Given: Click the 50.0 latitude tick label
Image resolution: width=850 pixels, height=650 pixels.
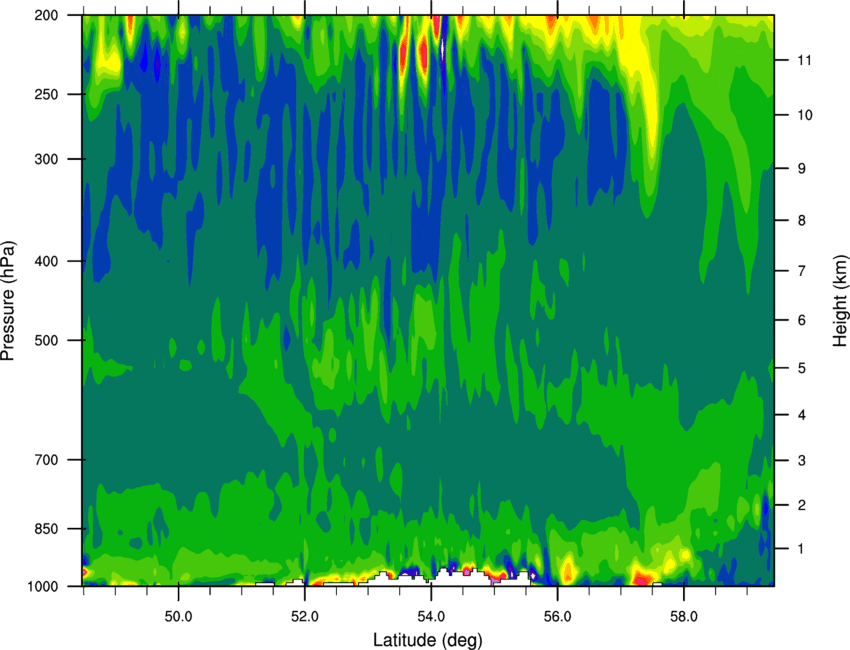Looking at the screenshot, I should pyautogui.click(x=178, y=617).
